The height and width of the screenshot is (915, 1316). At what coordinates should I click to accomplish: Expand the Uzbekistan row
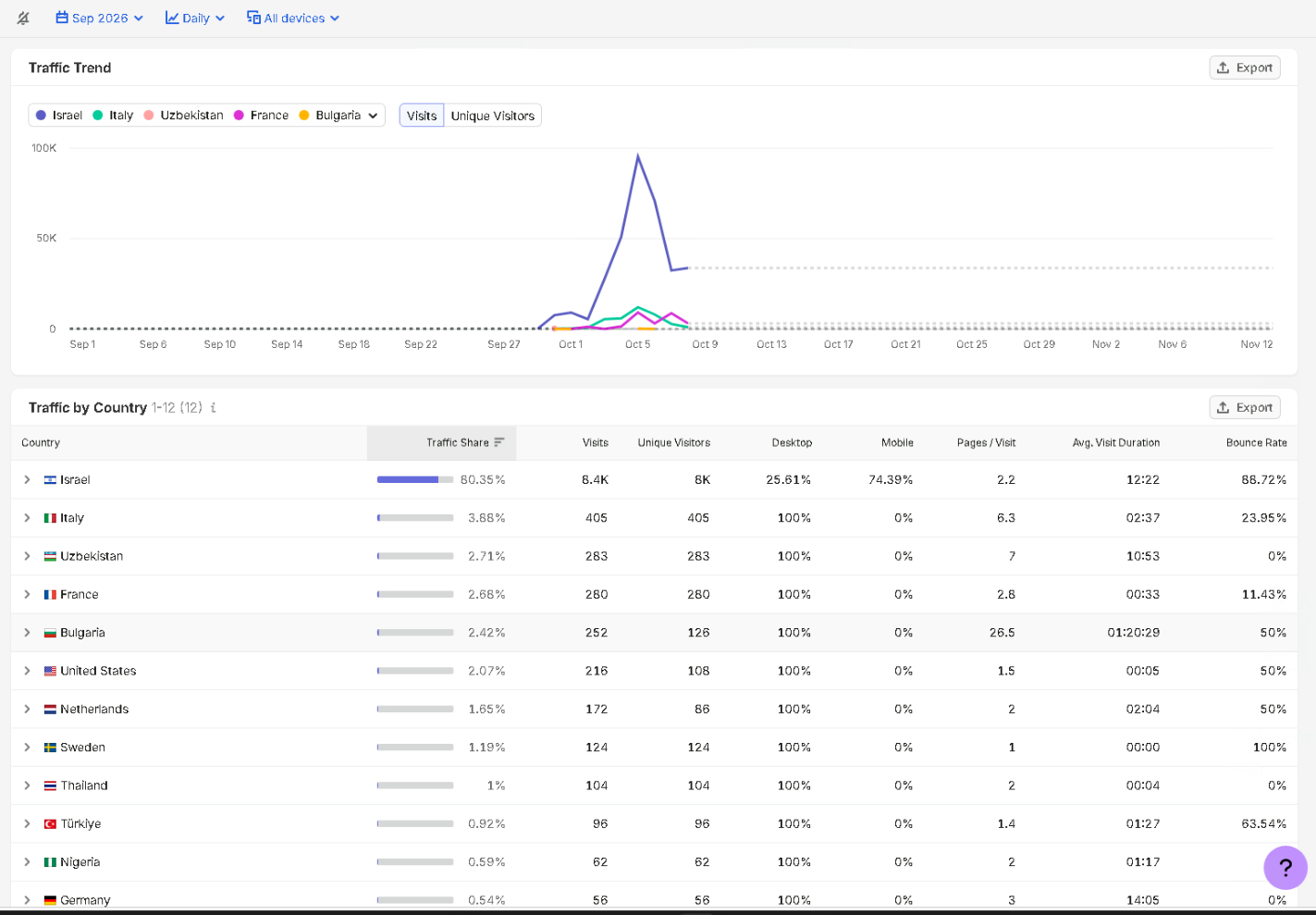27,556
